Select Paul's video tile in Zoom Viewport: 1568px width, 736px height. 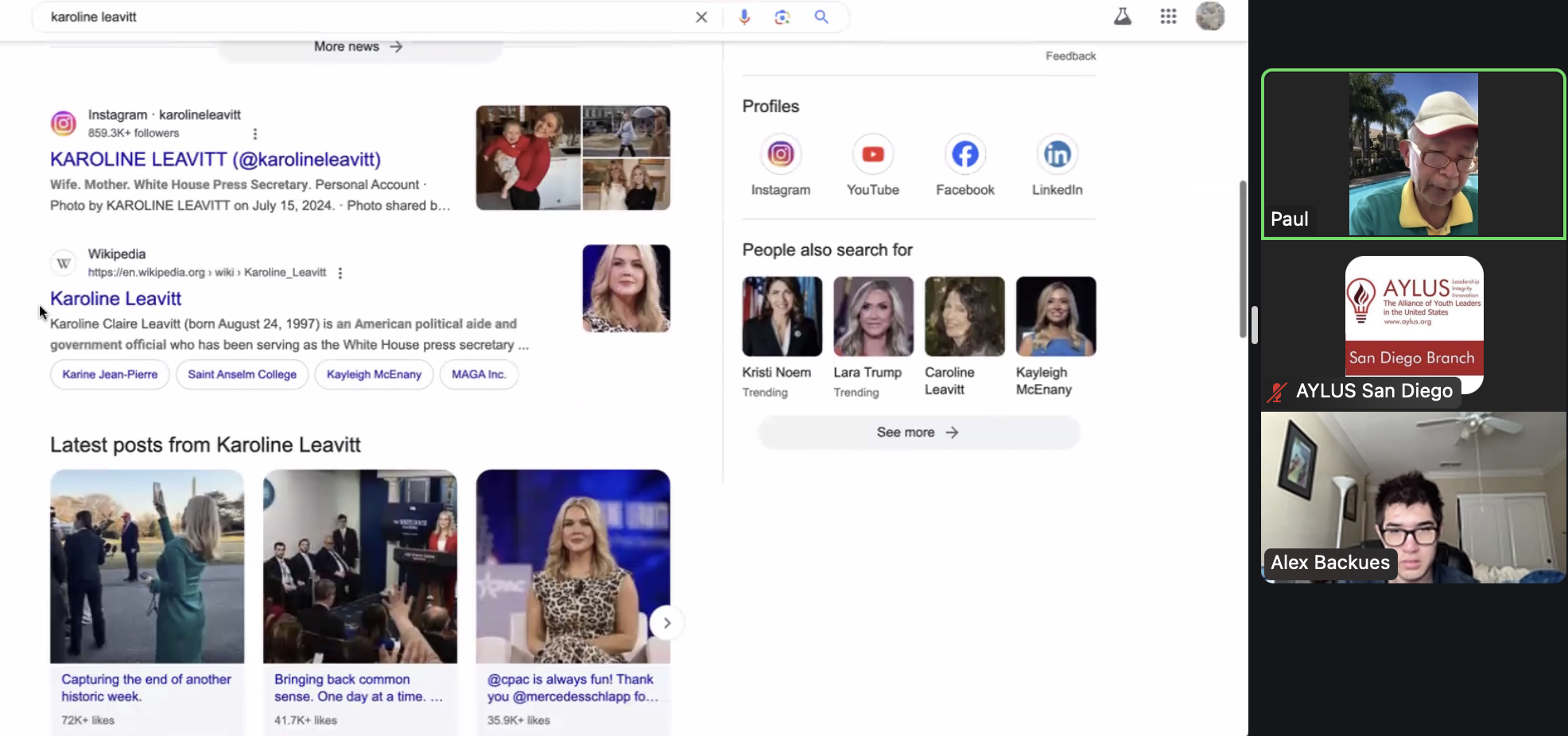coord(1413,154)
